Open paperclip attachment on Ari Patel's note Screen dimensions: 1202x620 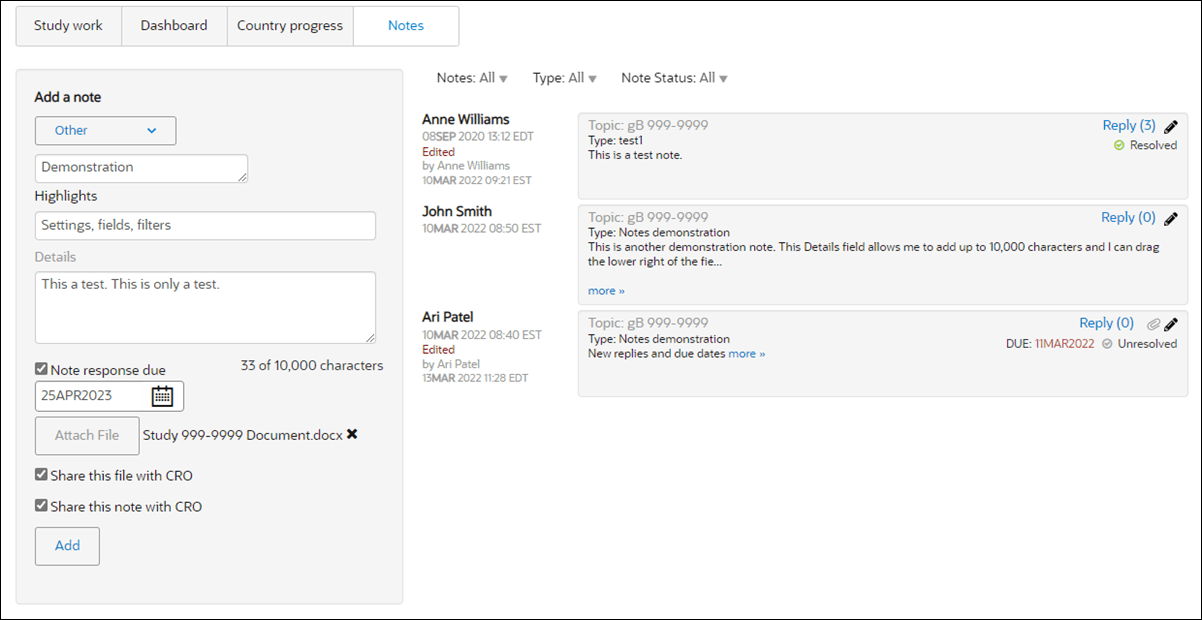click(1153, 324)
